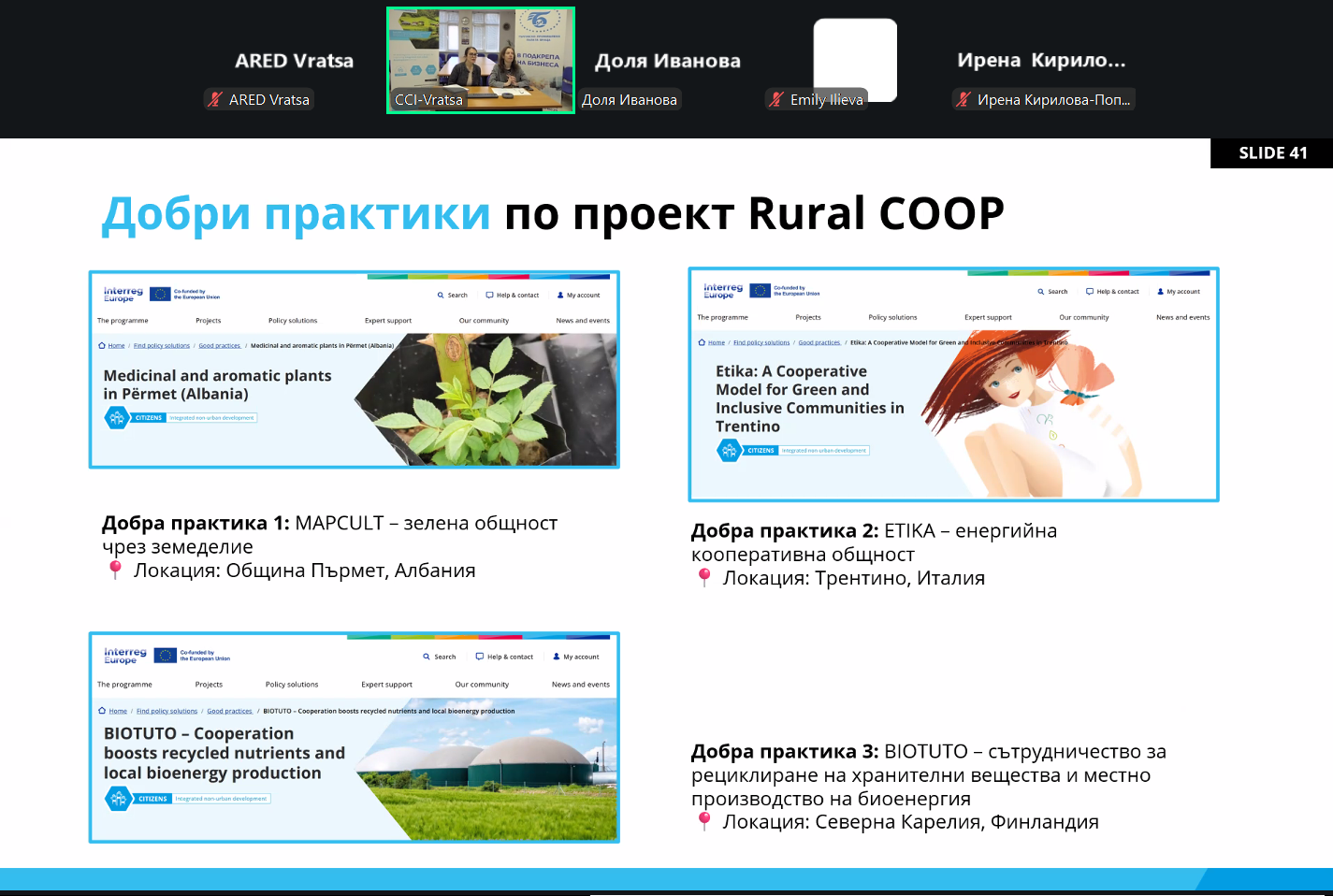The width and height of the screenshot is (1333, 896).
Task: Click the Доля Иванова participant name label
Action: tap(630, 100)
